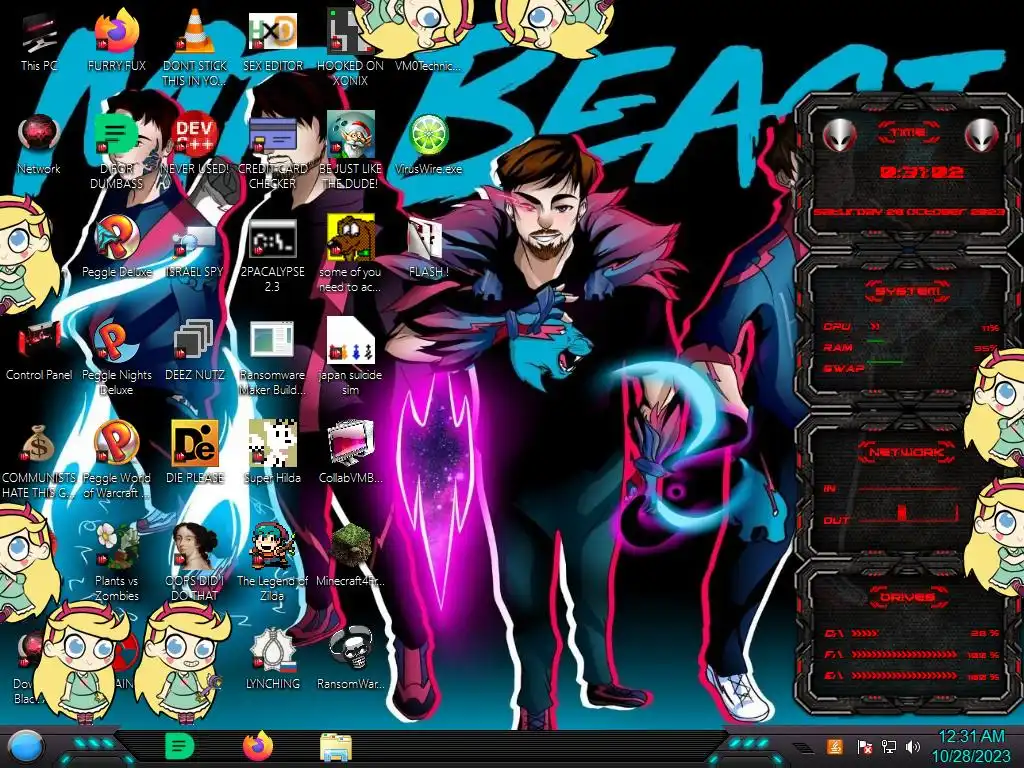Click the right alien head on gadget

(x=982, y=135)
